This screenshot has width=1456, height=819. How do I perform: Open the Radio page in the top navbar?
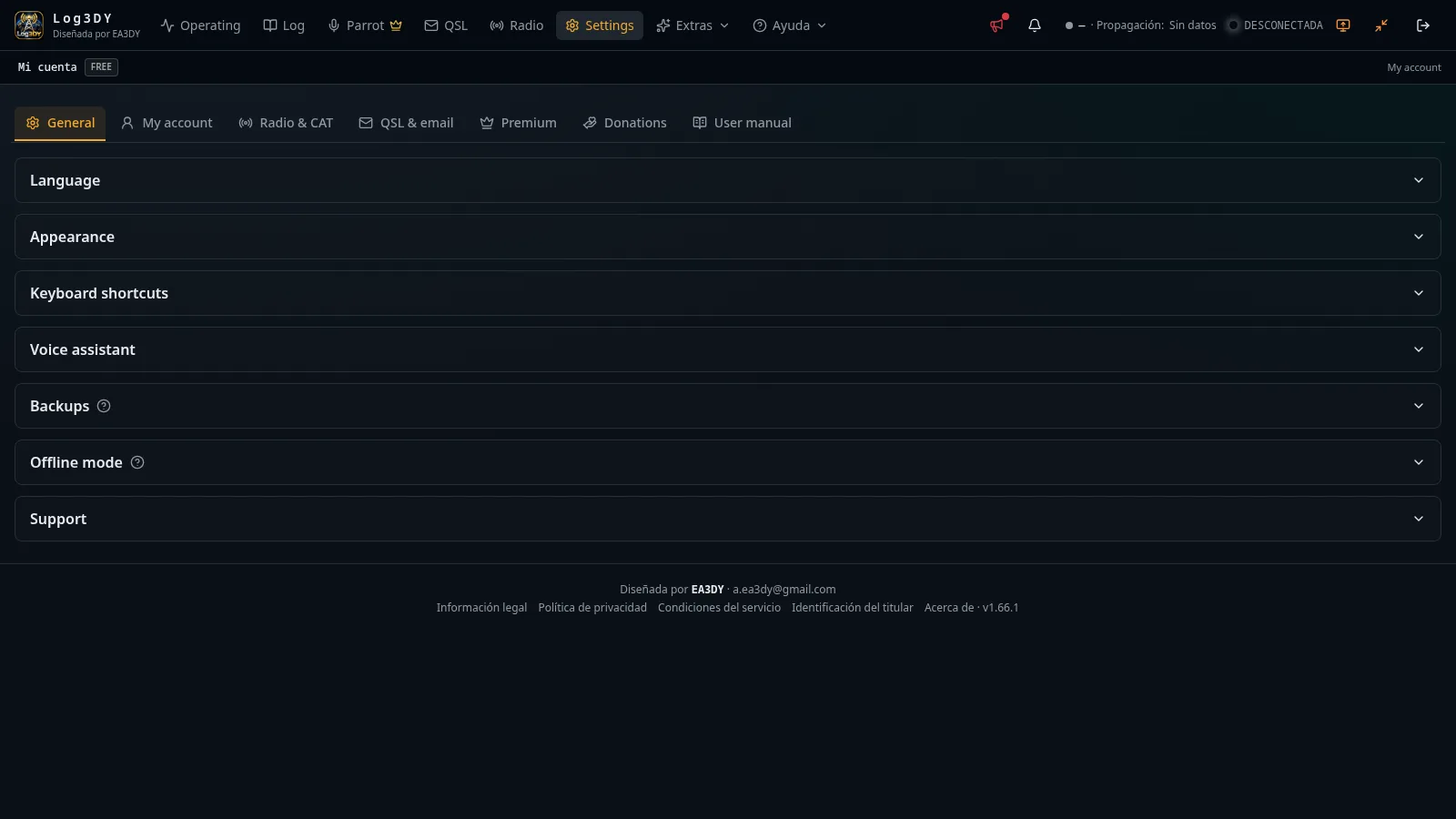coord(517,25)
